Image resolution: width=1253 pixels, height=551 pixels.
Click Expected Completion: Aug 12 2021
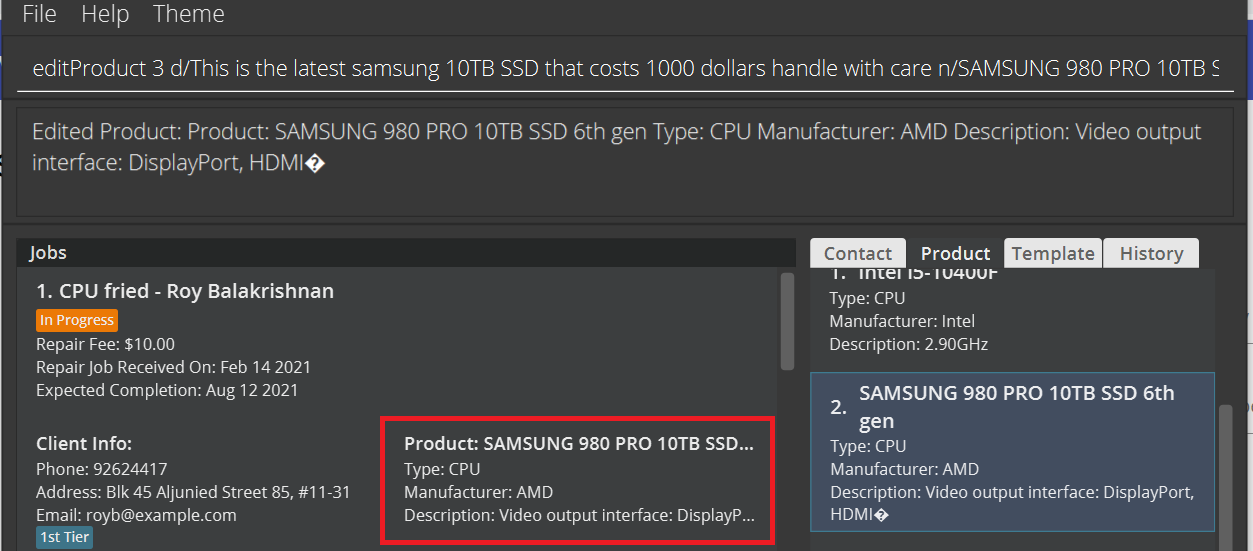click(x=167, y=390)
